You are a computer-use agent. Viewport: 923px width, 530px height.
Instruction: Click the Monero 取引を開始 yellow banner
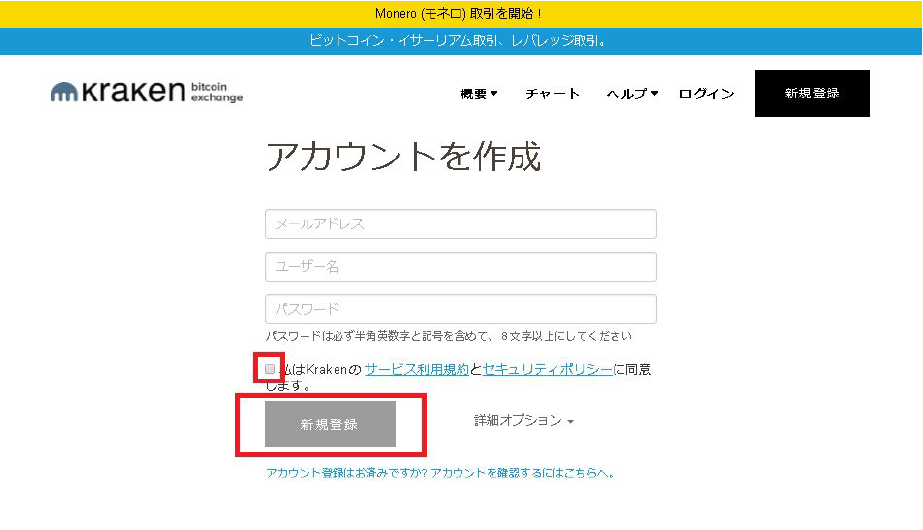click(461, 14)
